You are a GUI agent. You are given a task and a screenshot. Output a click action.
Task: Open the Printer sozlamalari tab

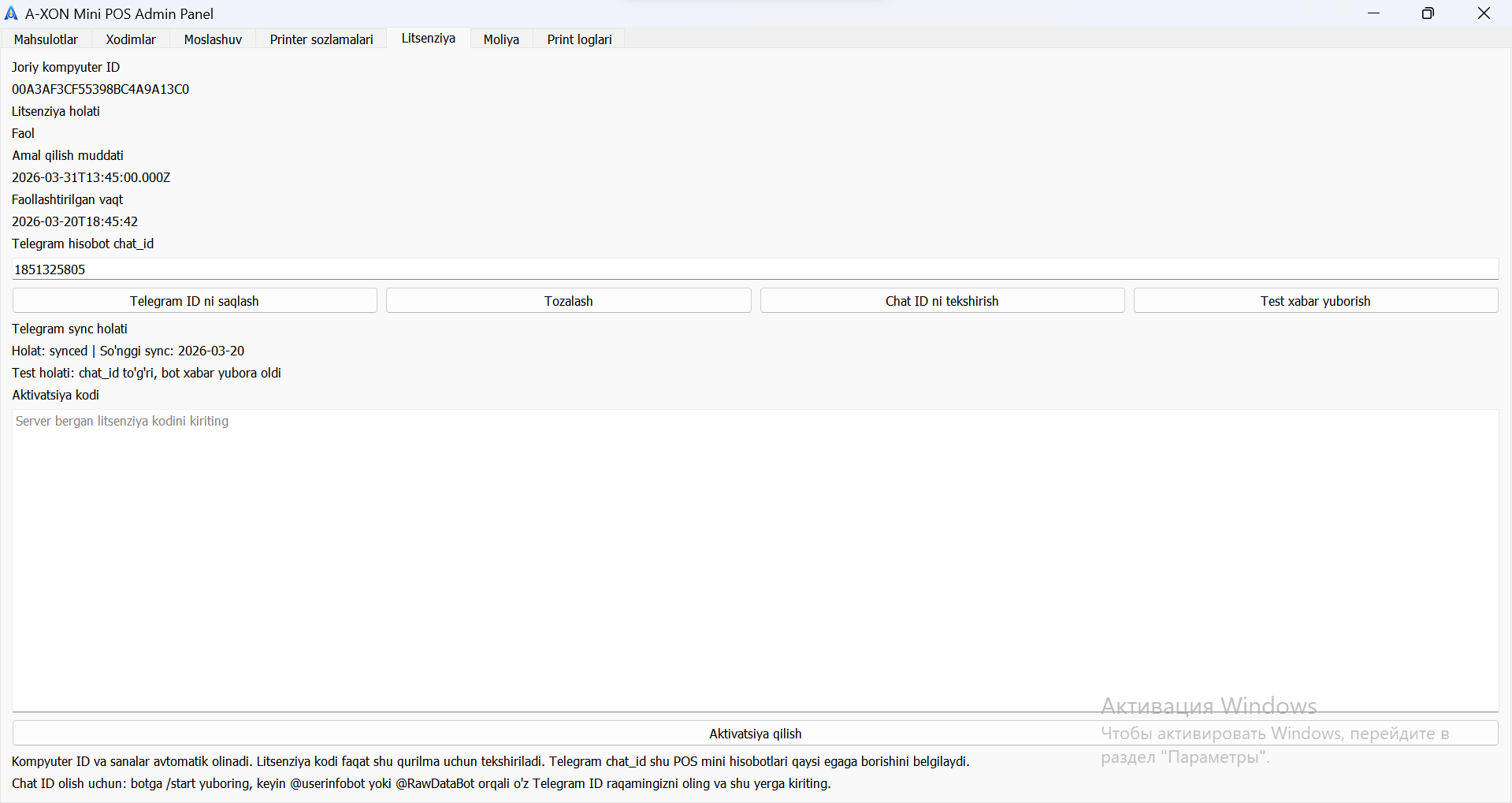click(x=321, y=39)
